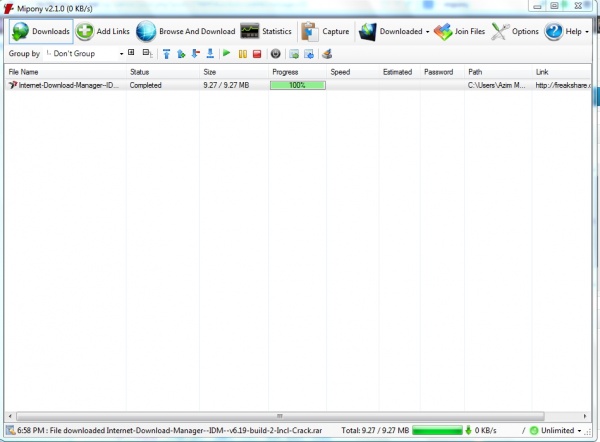Image resolution: width=600 pixels, height=442 pixels.
Task: Click the Link column header
Action: [x=561, y=72]
